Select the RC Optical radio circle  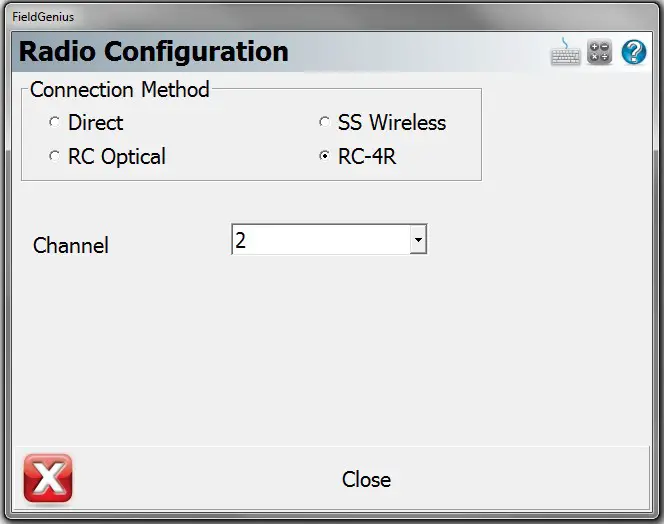(55, 157)
